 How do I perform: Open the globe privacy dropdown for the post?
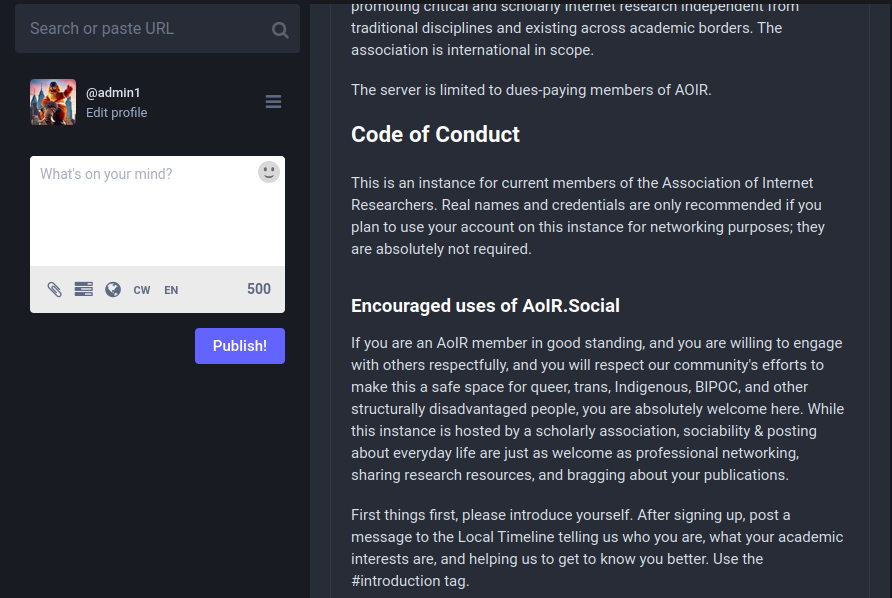point(112,289)
